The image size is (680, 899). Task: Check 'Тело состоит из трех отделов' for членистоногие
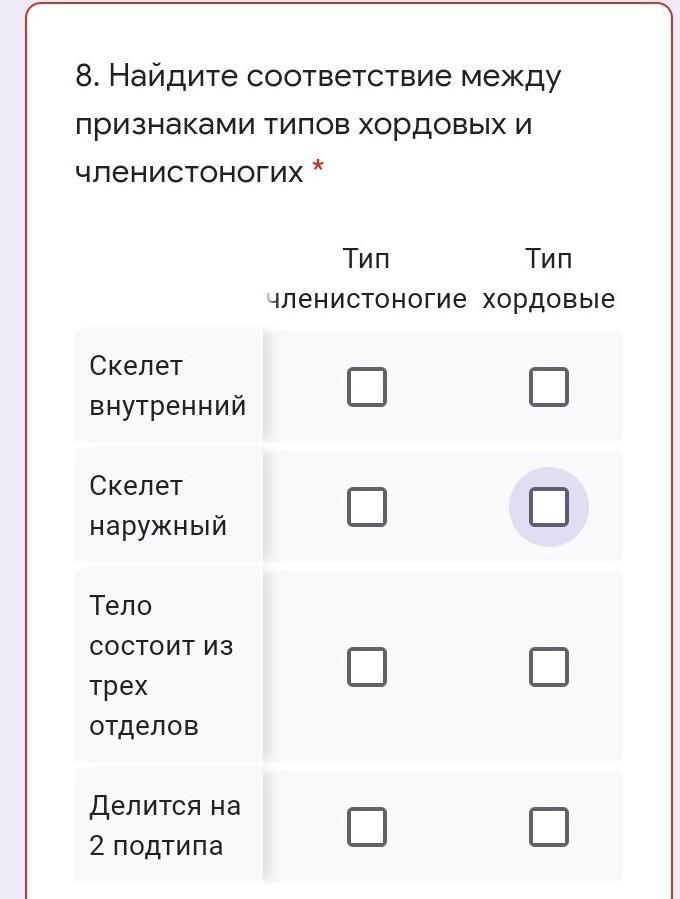click(x=367, y=667)
